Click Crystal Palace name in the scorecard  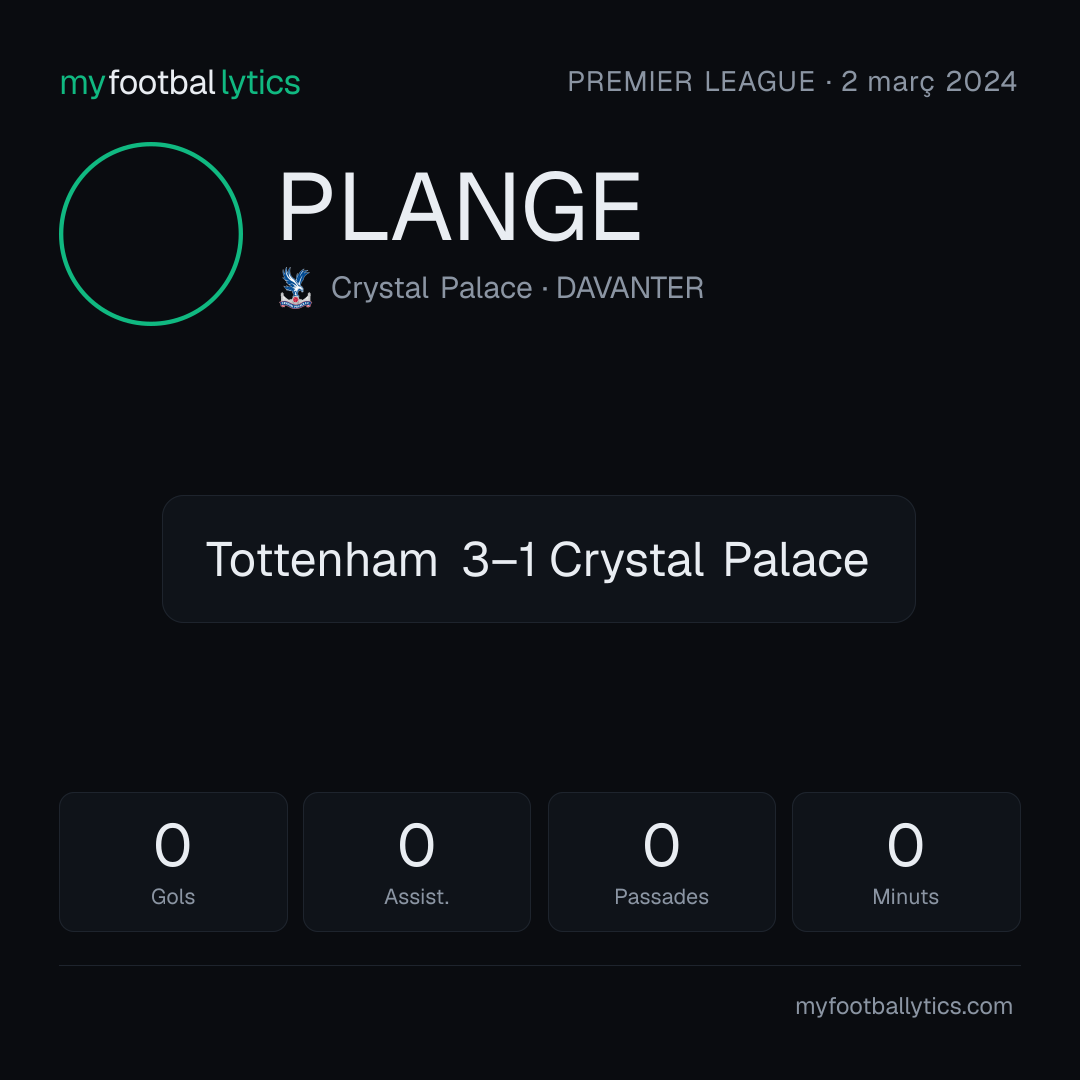point(709,559)
